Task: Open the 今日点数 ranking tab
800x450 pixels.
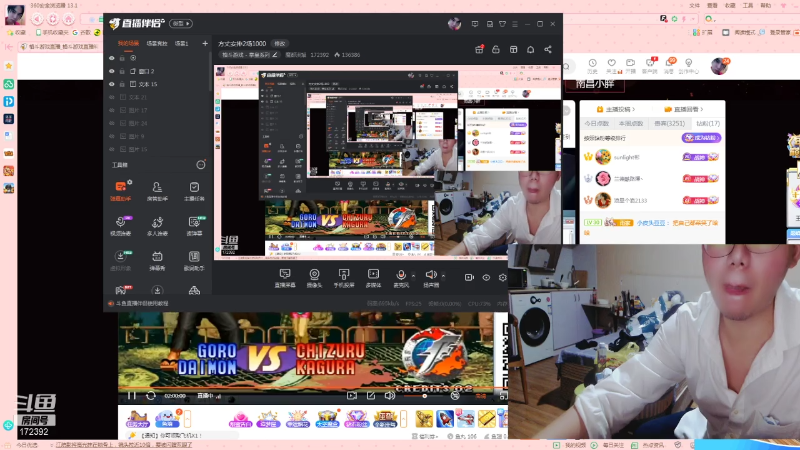Action: pyautogui.click(x=596, y=123)
